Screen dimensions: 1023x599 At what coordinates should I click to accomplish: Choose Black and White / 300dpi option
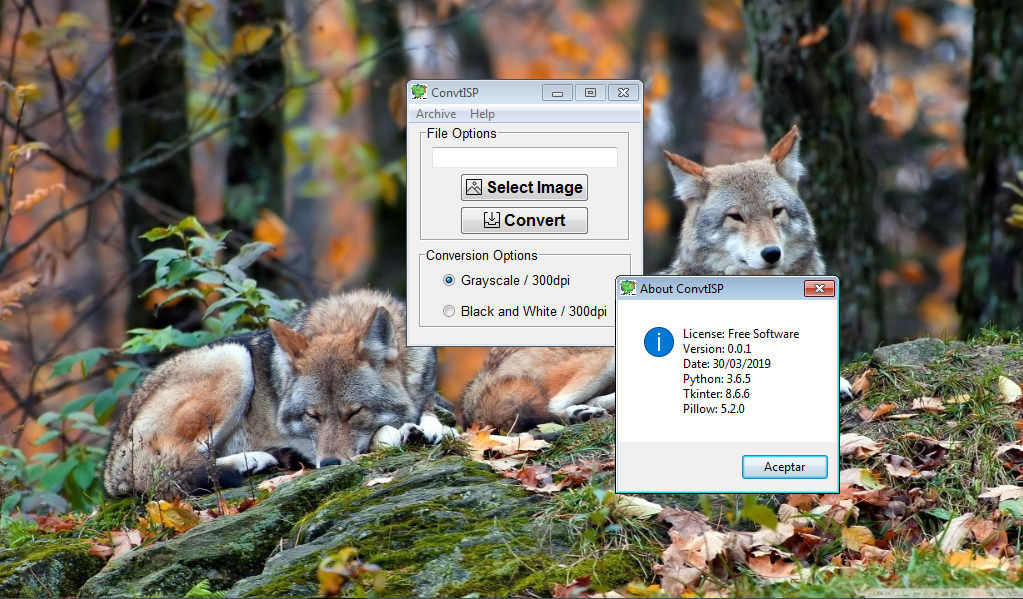(x=449, y=311)
